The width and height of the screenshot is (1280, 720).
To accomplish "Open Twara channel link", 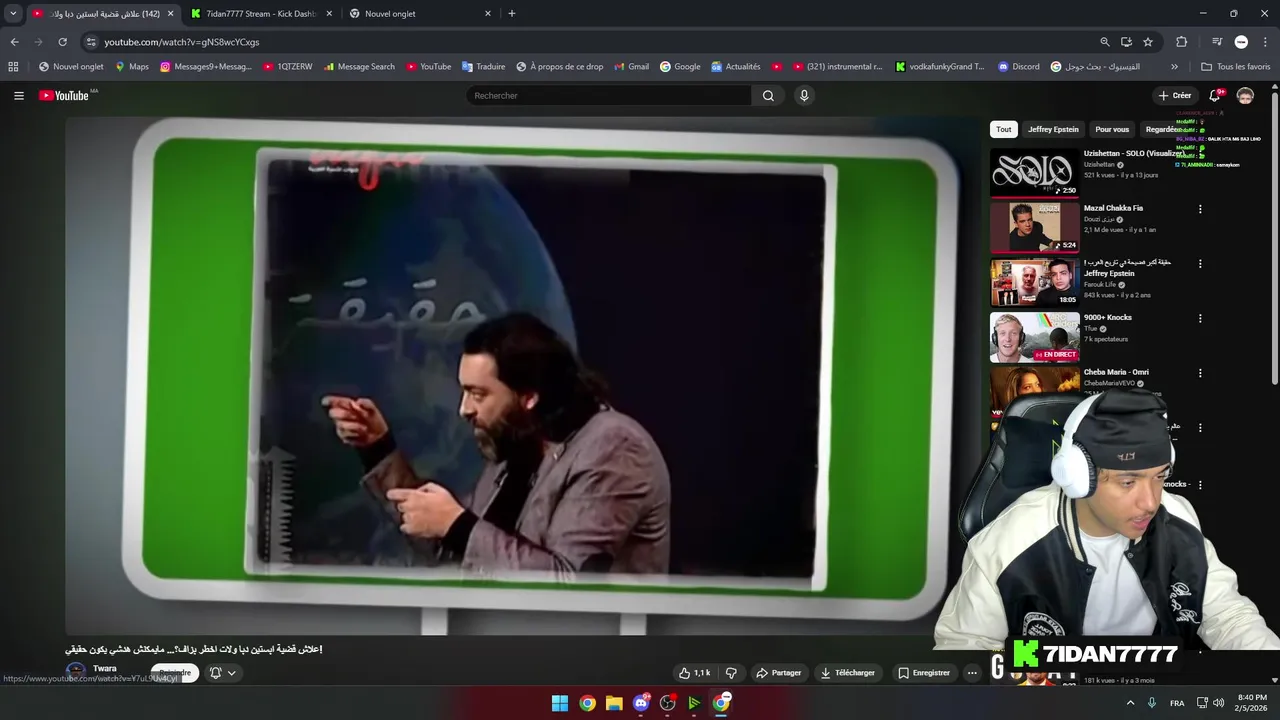I will 105,668.
